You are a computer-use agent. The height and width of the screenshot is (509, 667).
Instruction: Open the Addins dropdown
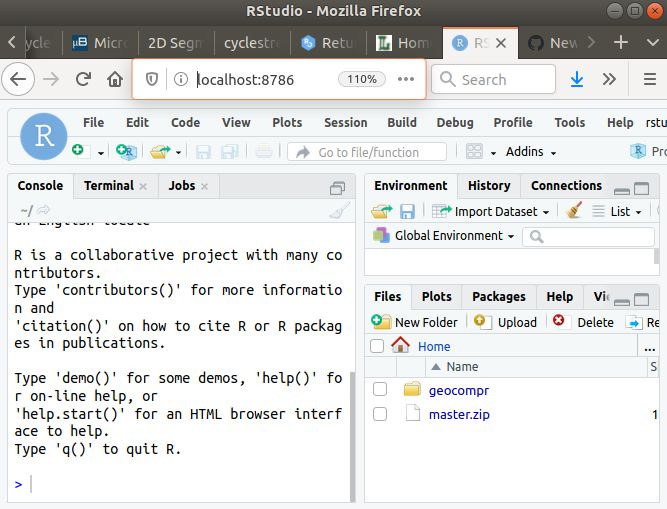pyautogui.click(x=531, y=152)
